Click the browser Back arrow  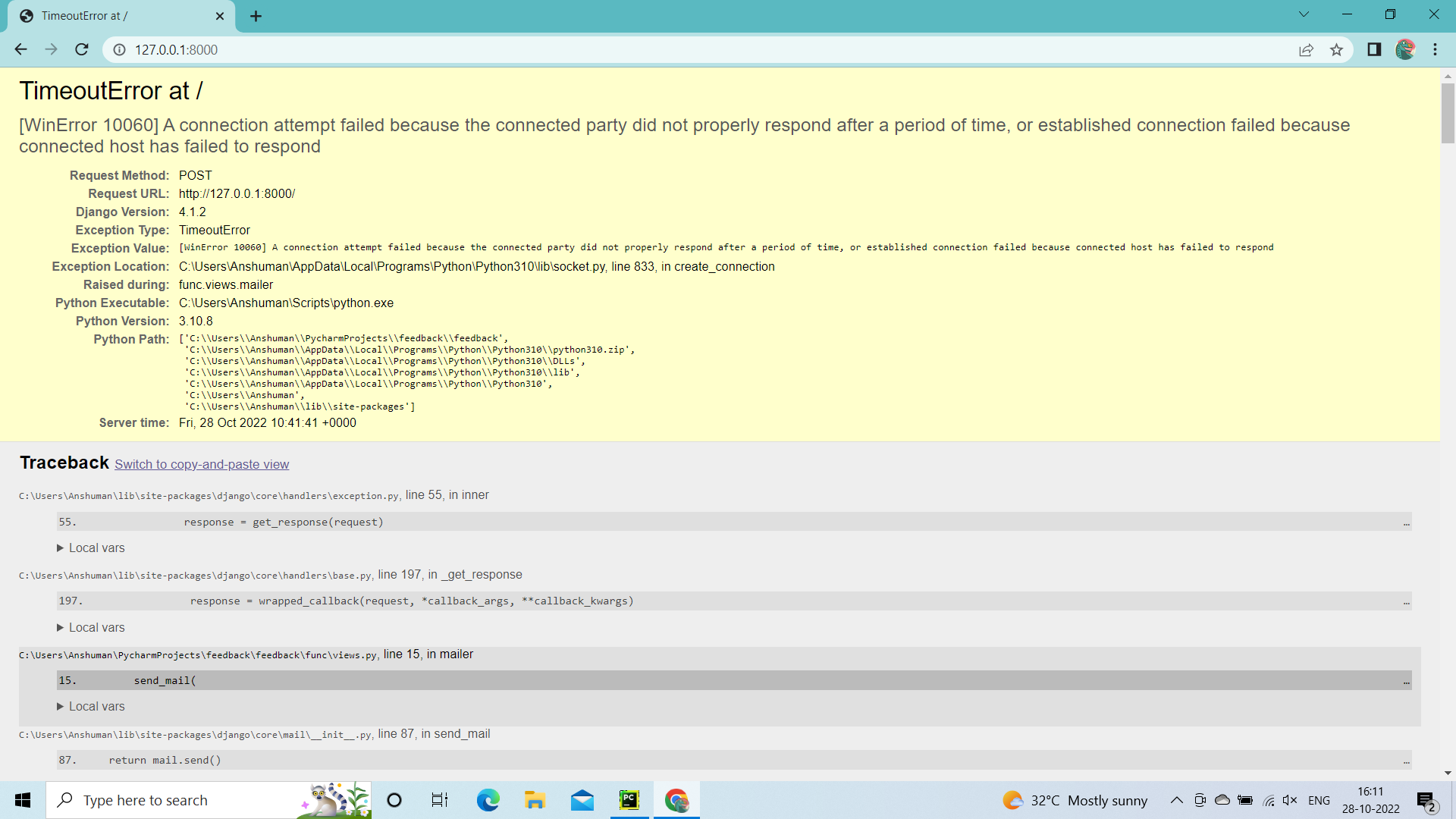point(20,49)
